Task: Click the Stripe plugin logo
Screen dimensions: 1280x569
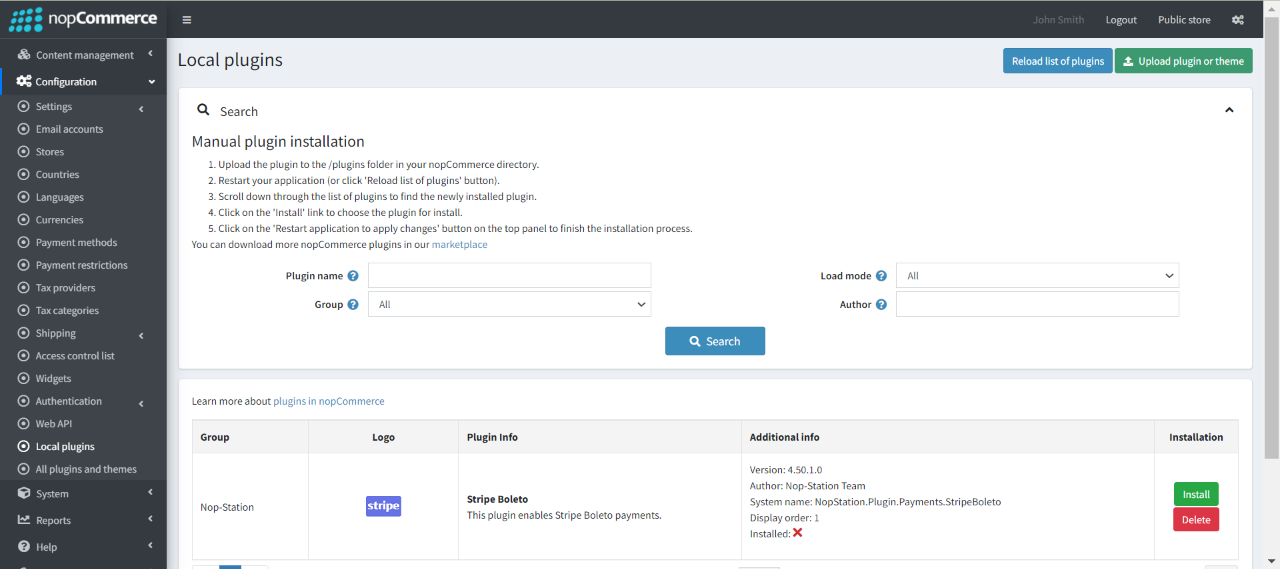Action: tap(383, 506)
